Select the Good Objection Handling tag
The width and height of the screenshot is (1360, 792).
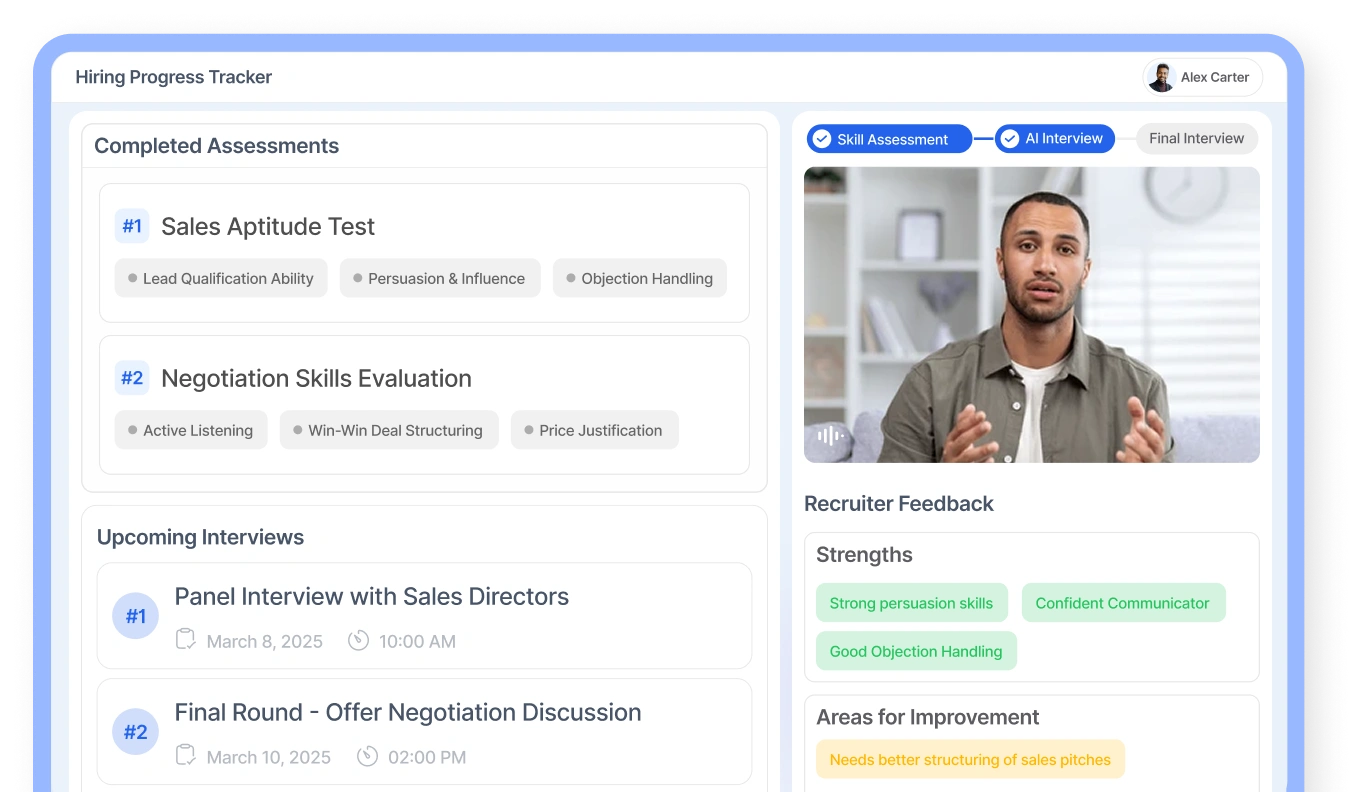click(916, 651)
